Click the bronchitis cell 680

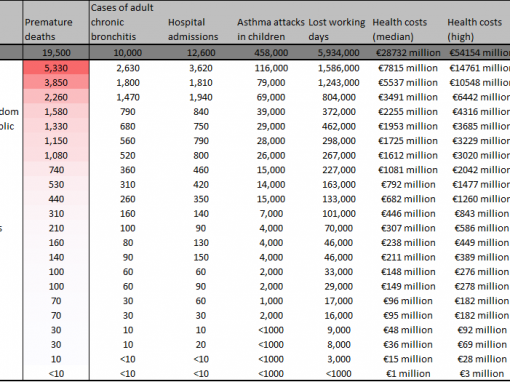pyautogui.click(x=128, y=126)
